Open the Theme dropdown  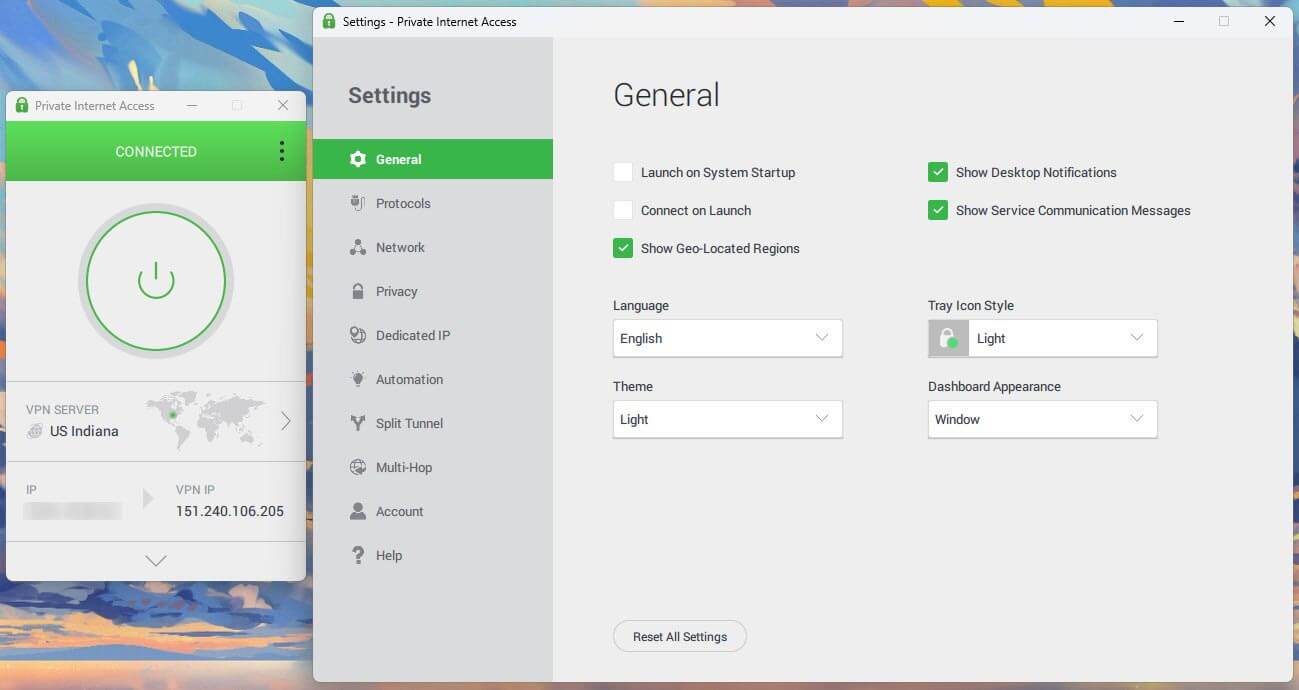click(728, 419)
